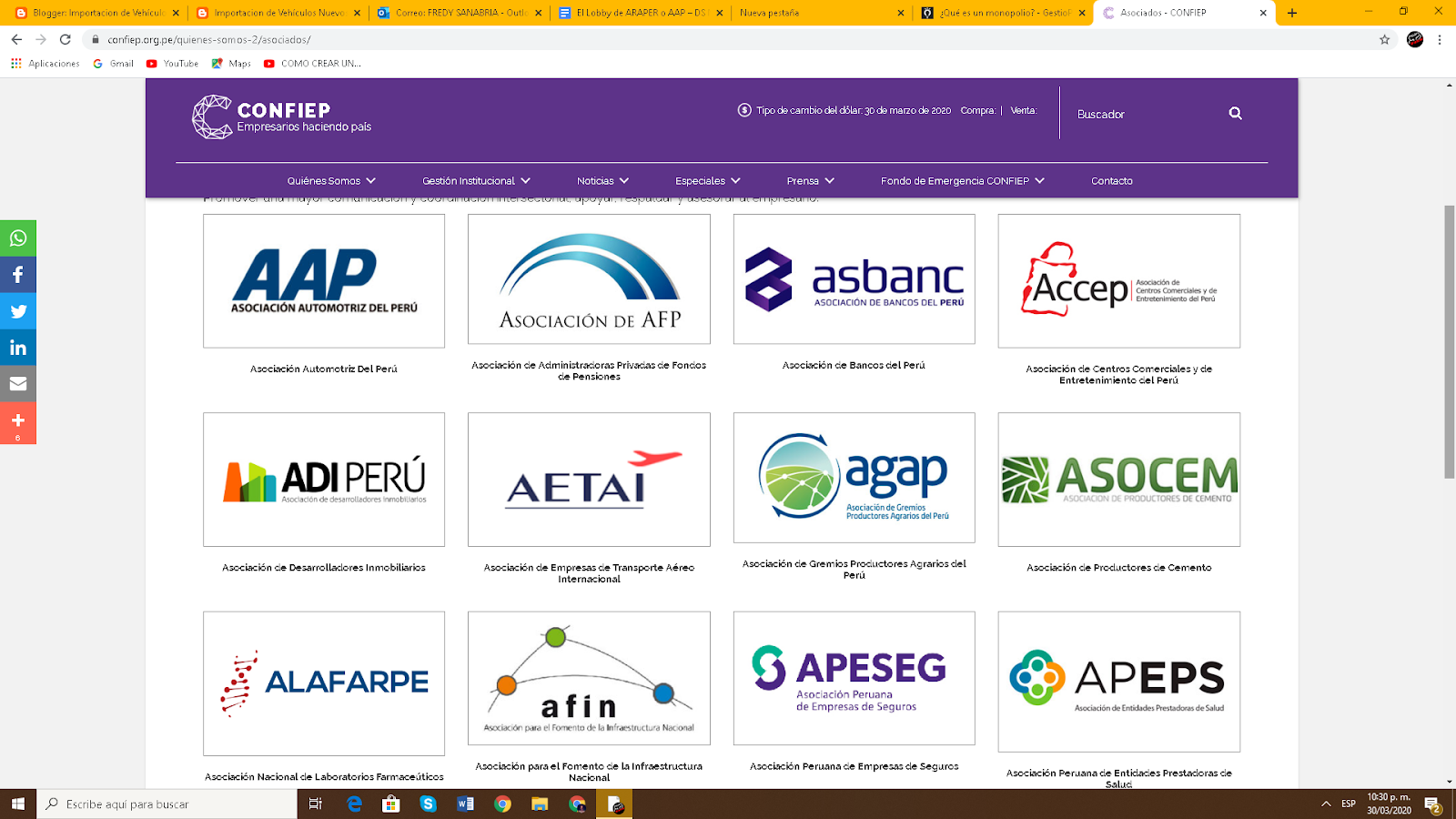Click APEPS logo card
The width and height of the screenshot is (1456, 819).
pos(1119,682)
